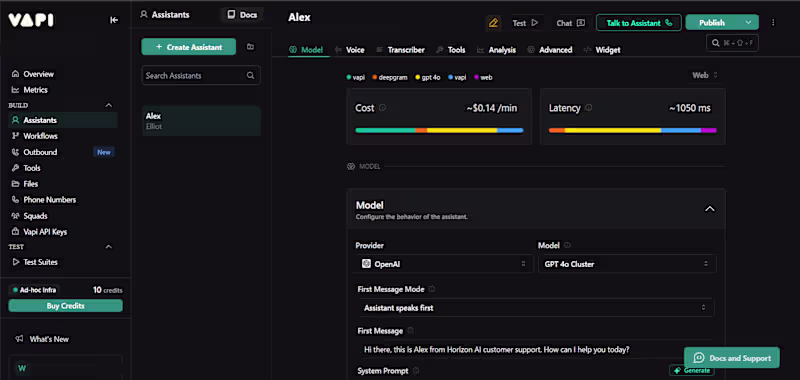This screenshot has width=800, height=380.
Task: Switch to the Advanced tab
Action: (549, 50)
